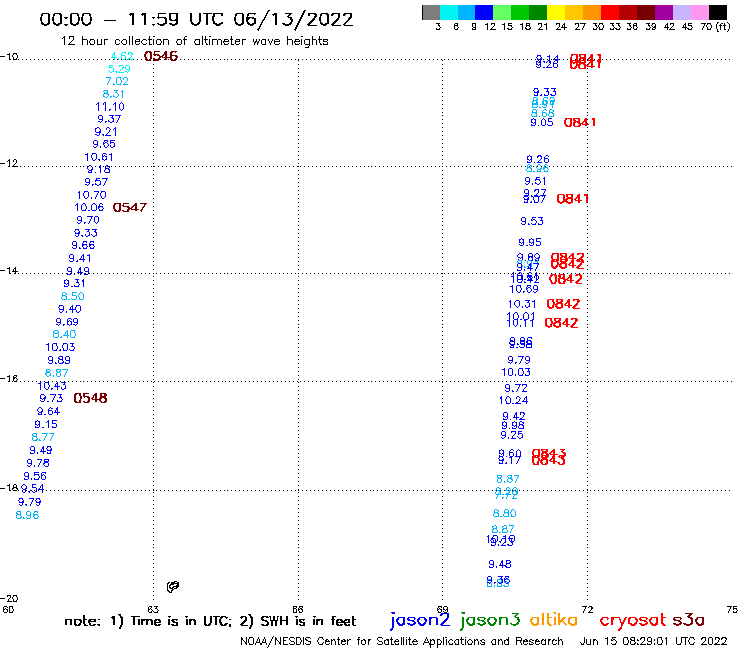This screenshot has width=740, height=650.
Task: Click the 0842 label beside 10.31
Action: [x=563, y=304]
